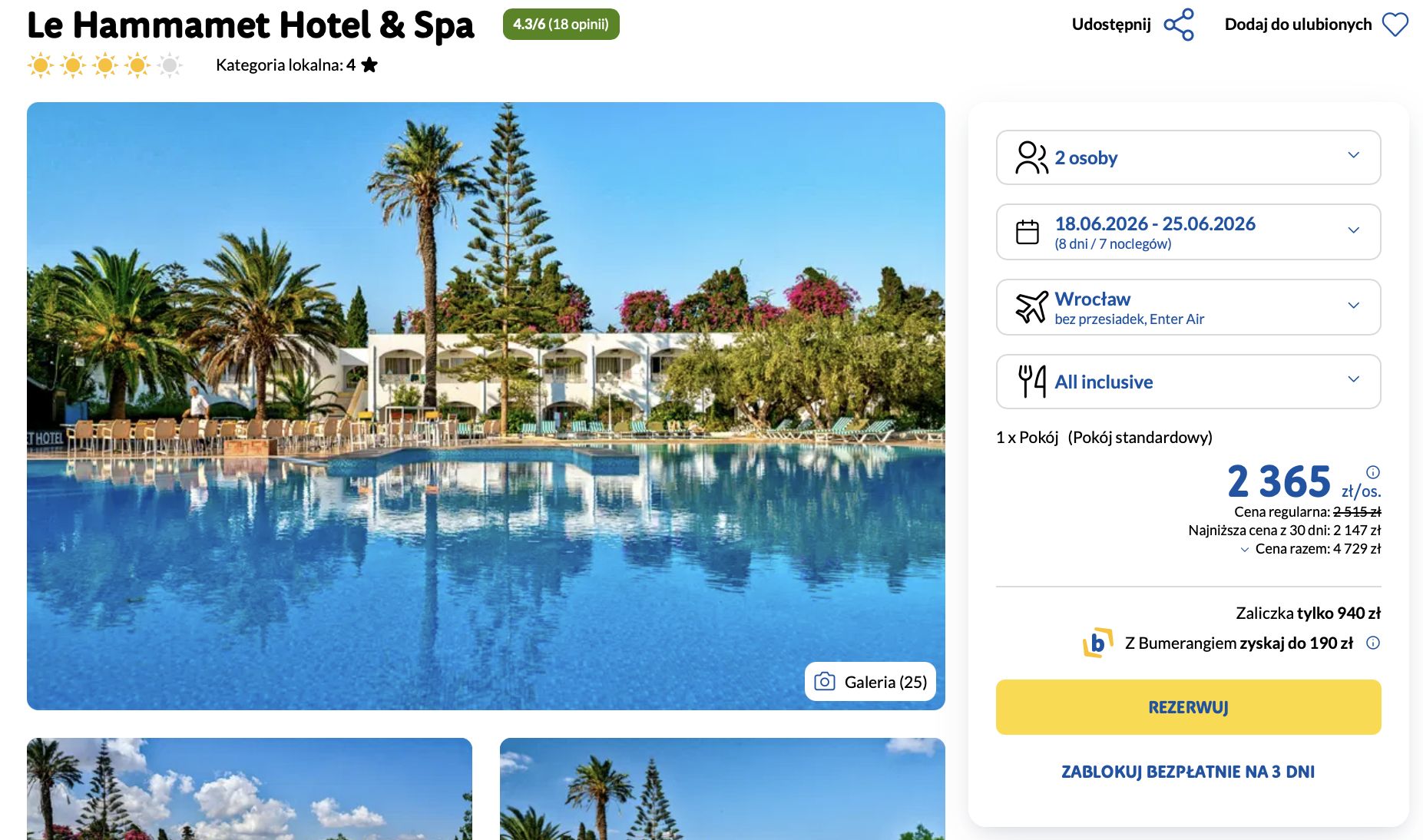
Task: Click the calendar icon in date field
Action: pos(1028,232)
